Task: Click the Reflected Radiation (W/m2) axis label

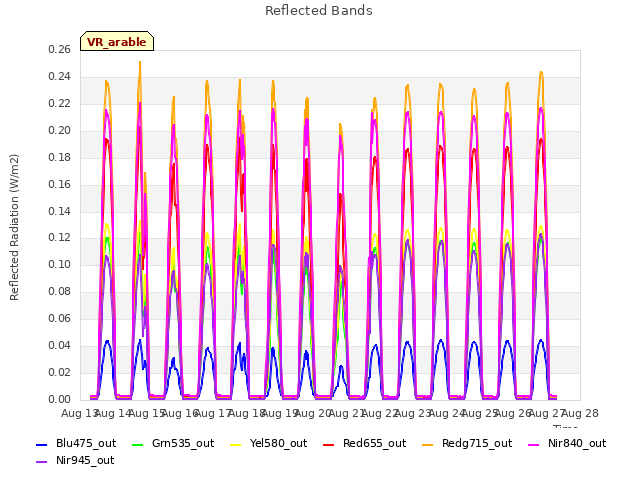Action: [x=14, y=227]
